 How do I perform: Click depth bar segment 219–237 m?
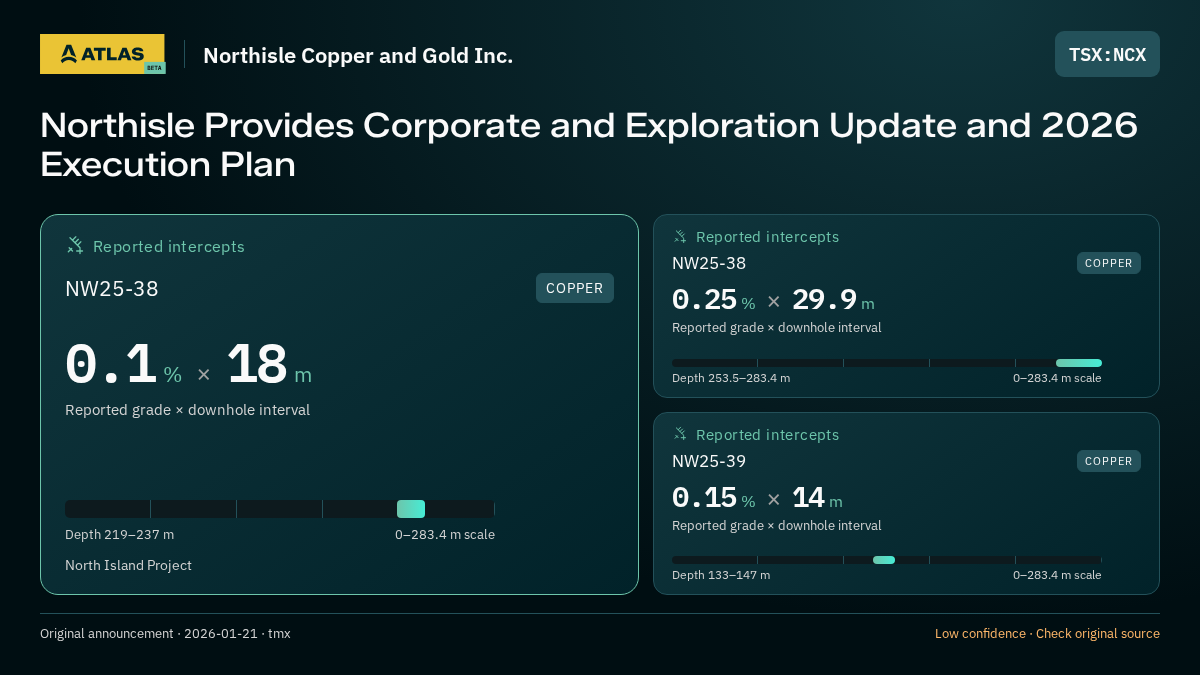point(411,509)
